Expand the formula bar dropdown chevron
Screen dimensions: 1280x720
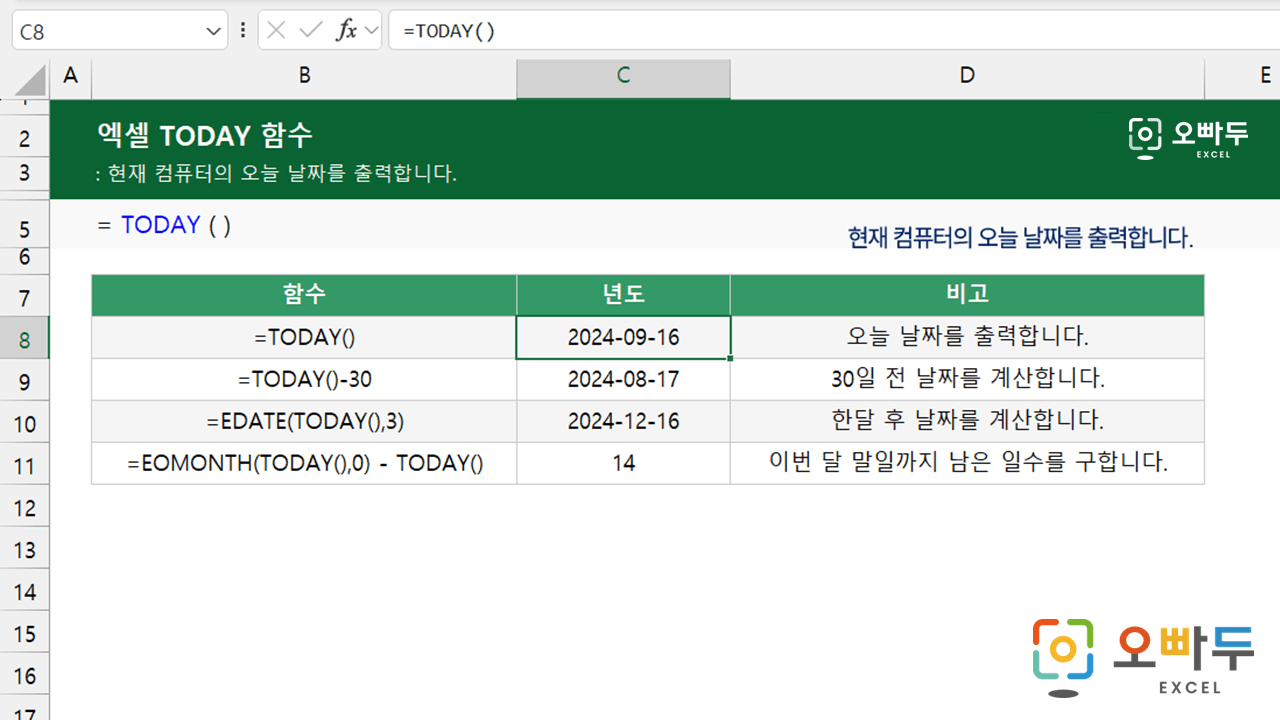[x=372, y=31]
